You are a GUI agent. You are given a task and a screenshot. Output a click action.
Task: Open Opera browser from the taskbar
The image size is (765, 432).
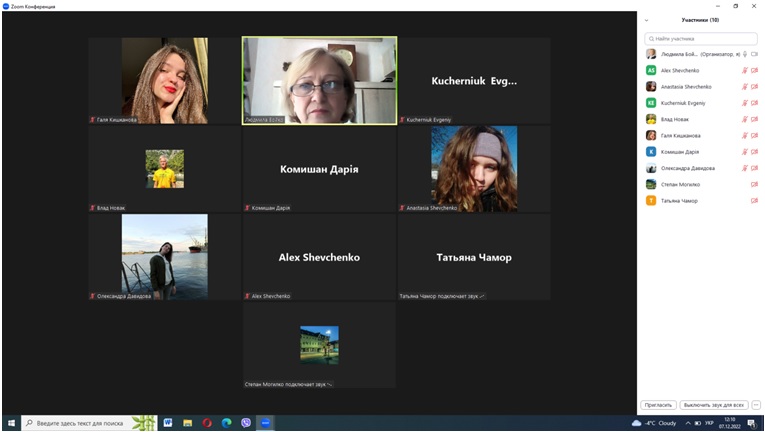pyautogui.click(x=207, y=423)
